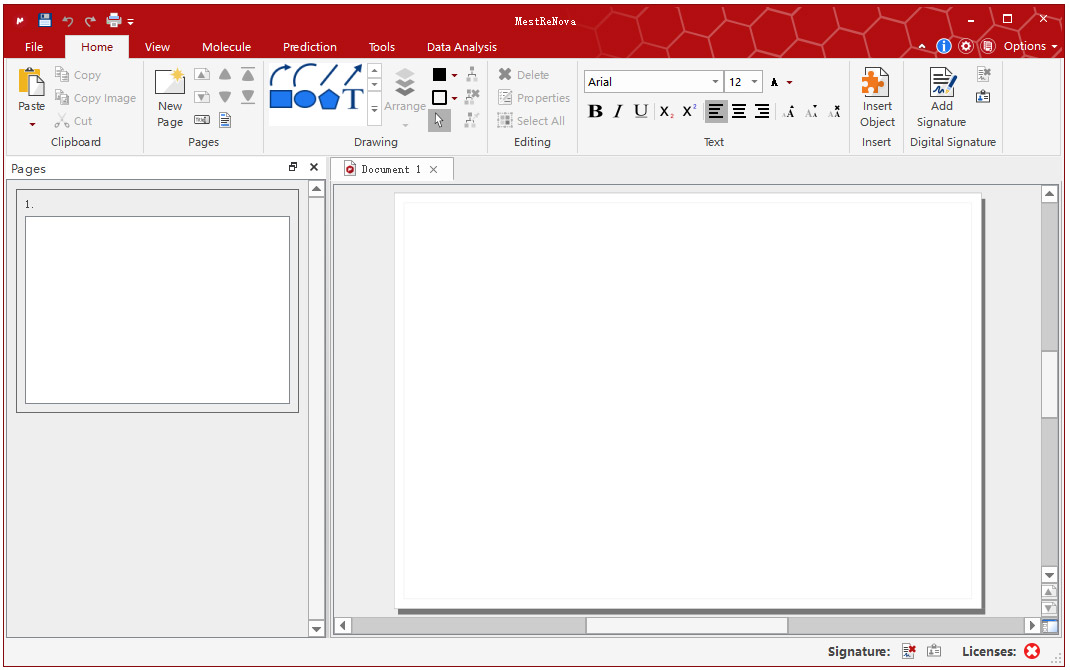Open the Options menu
The height and width of the screenshot is (670, 1070).
[x=1030, y=46]
